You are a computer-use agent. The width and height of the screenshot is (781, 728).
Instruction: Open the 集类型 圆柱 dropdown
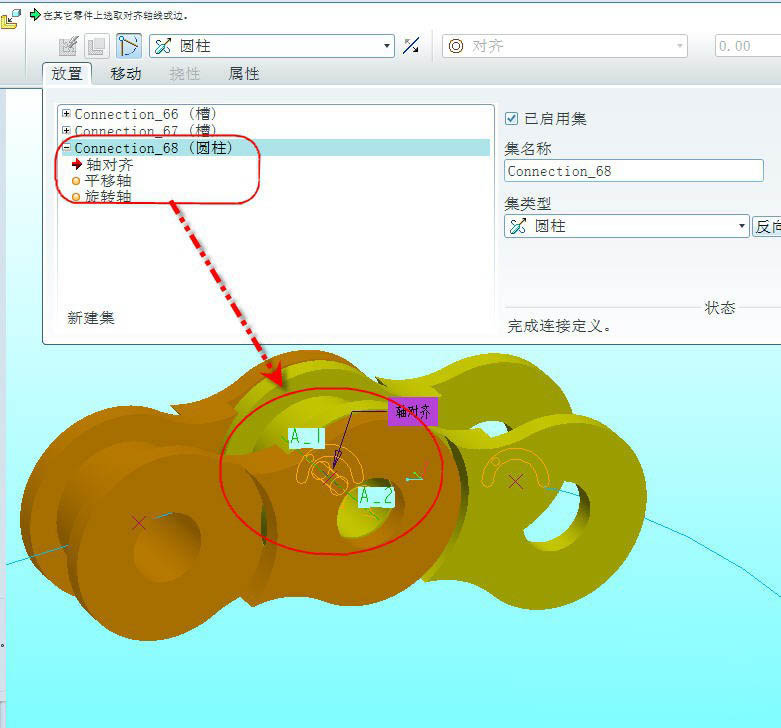tap(627, 226)
